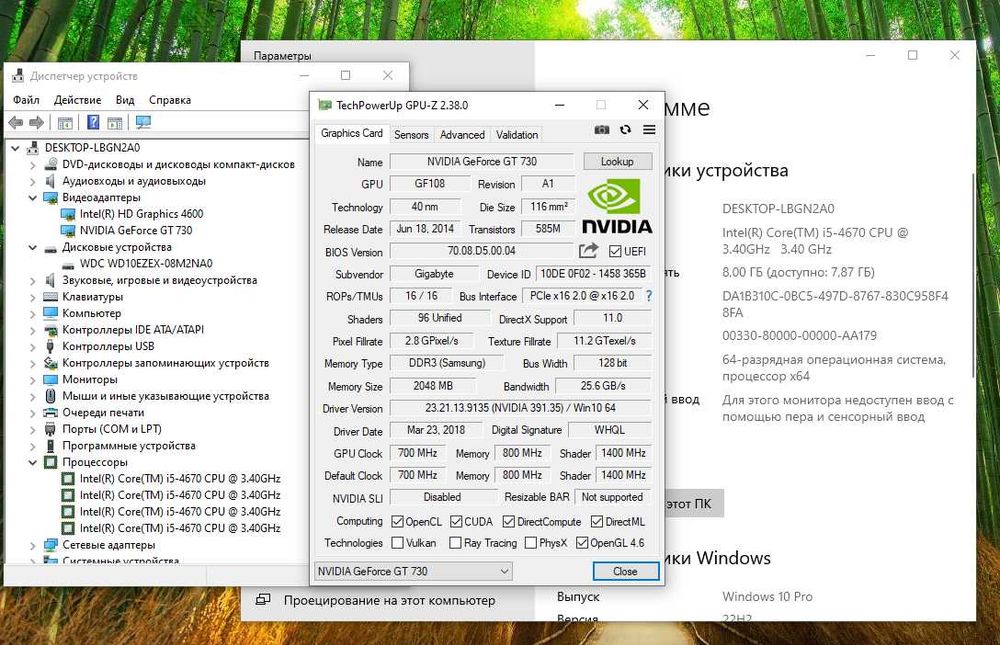The width and height of the screenshot is (1000, 645).
Task: Toggle the UEFI checkbox
Action: tap(615, 251)
